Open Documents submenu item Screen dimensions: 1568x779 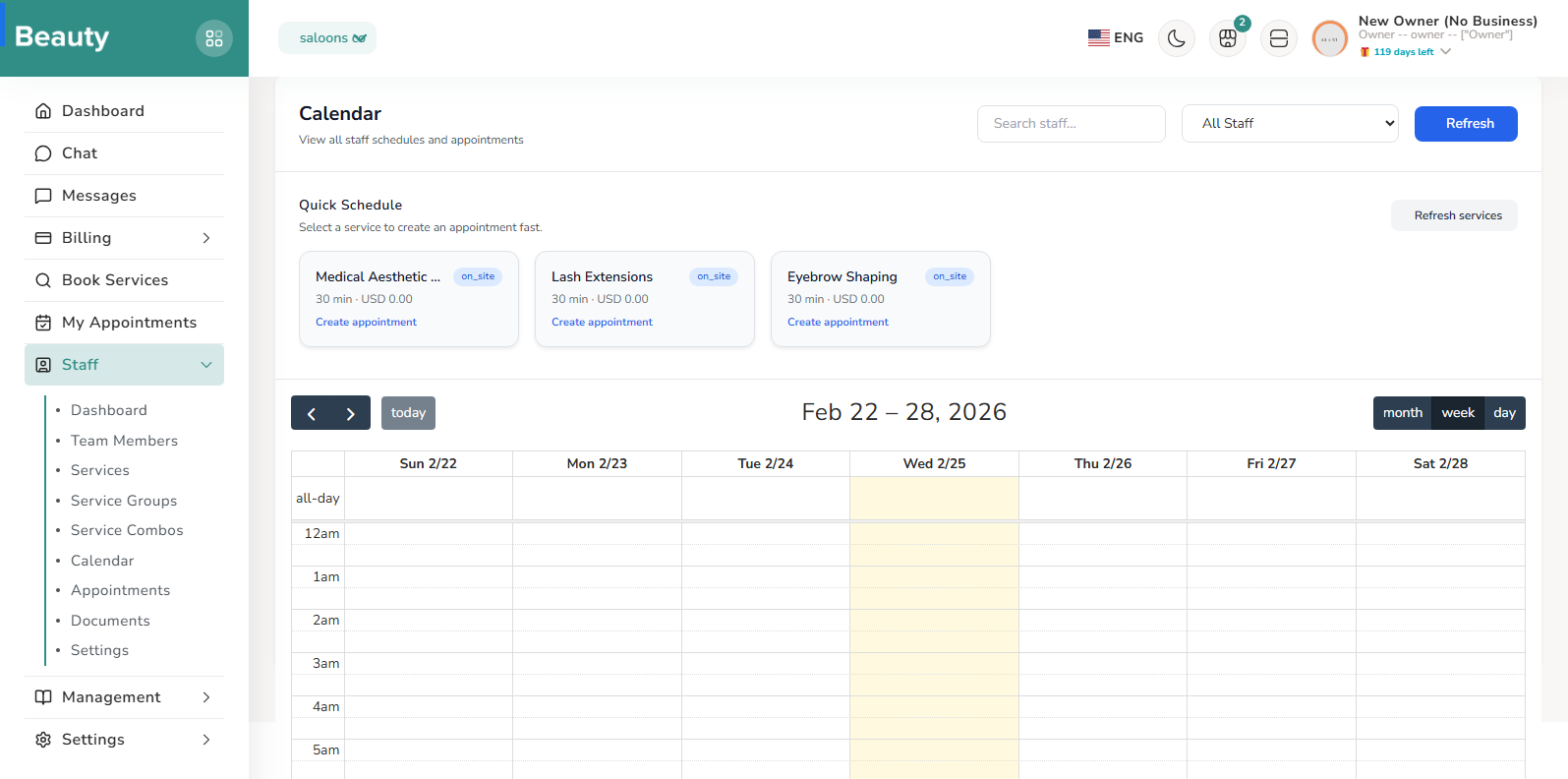[110, 621]
